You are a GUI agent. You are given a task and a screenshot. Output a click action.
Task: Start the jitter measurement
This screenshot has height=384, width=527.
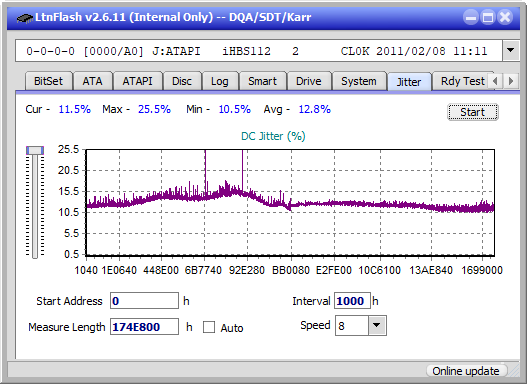(x=473, y=112)
